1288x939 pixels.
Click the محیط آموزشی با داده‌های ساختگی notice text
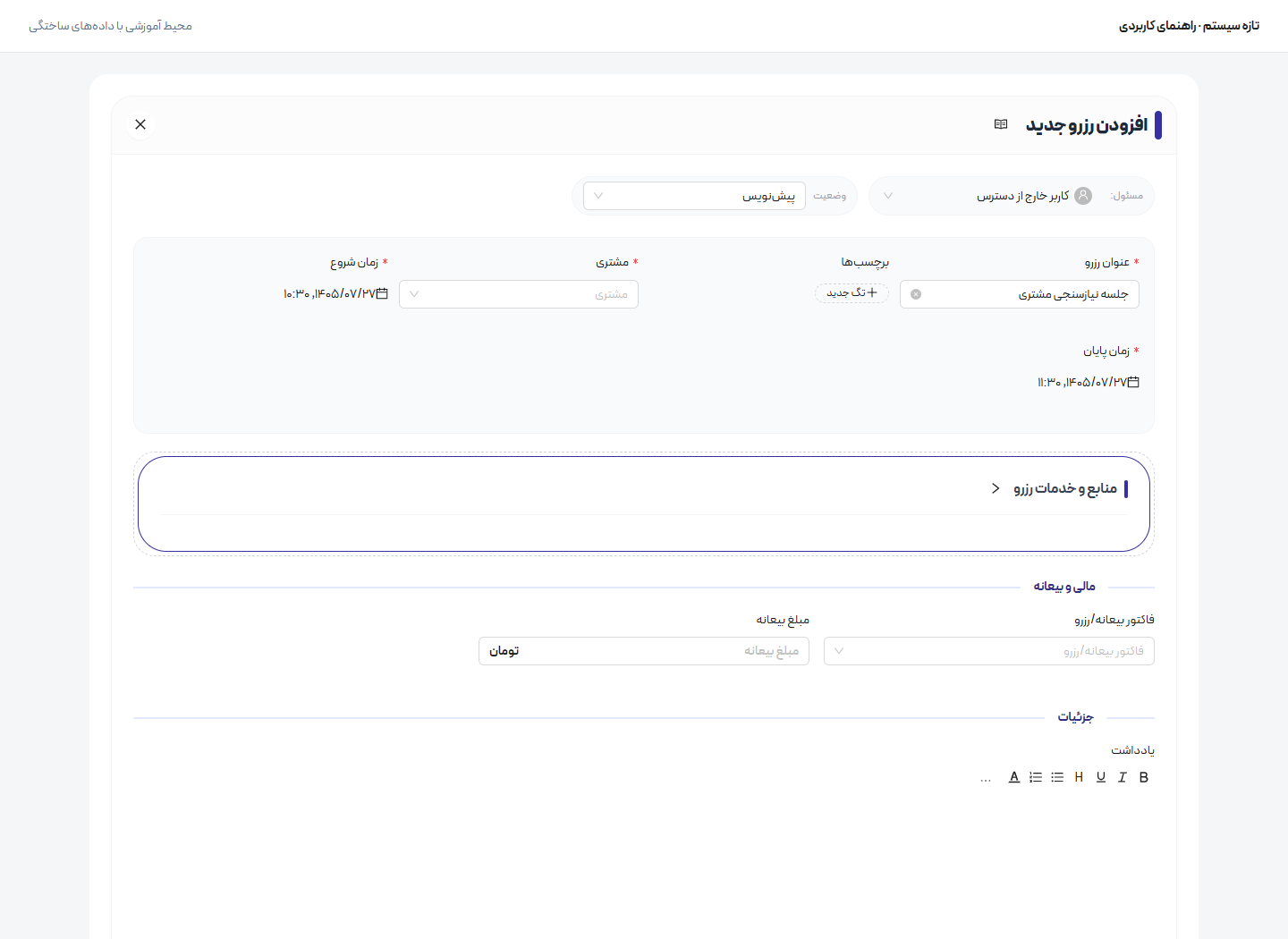click(110, 26)
